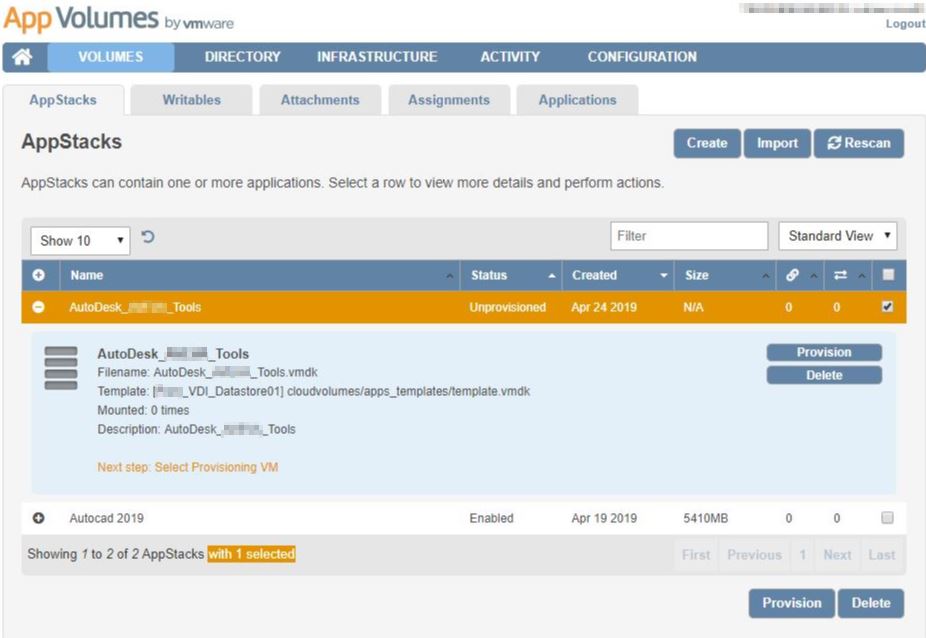Go to Previous page in pagination
The height and width of the screenshot is (638, 926).
754,555
